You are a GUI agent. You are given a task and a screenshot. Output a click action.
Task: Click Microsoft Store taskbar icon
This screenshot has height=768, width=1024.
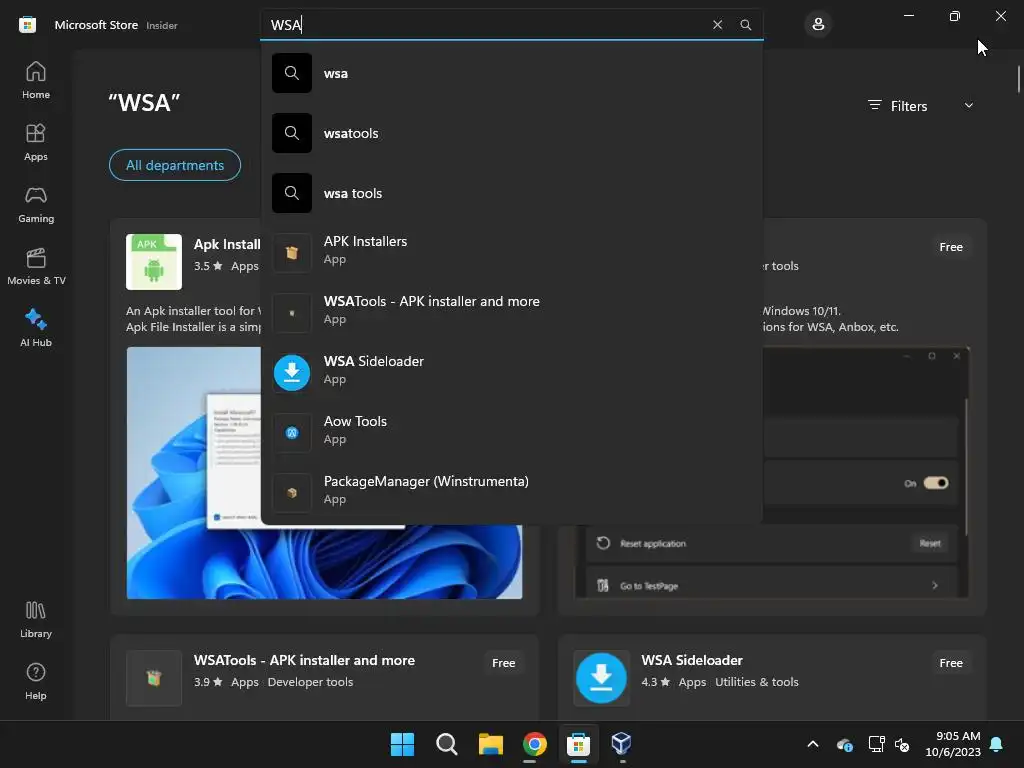click(x=578, y=744)
